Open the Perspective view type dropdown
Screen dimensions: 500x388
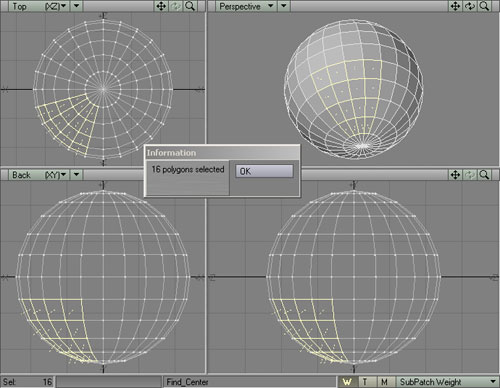click(246, 6)
